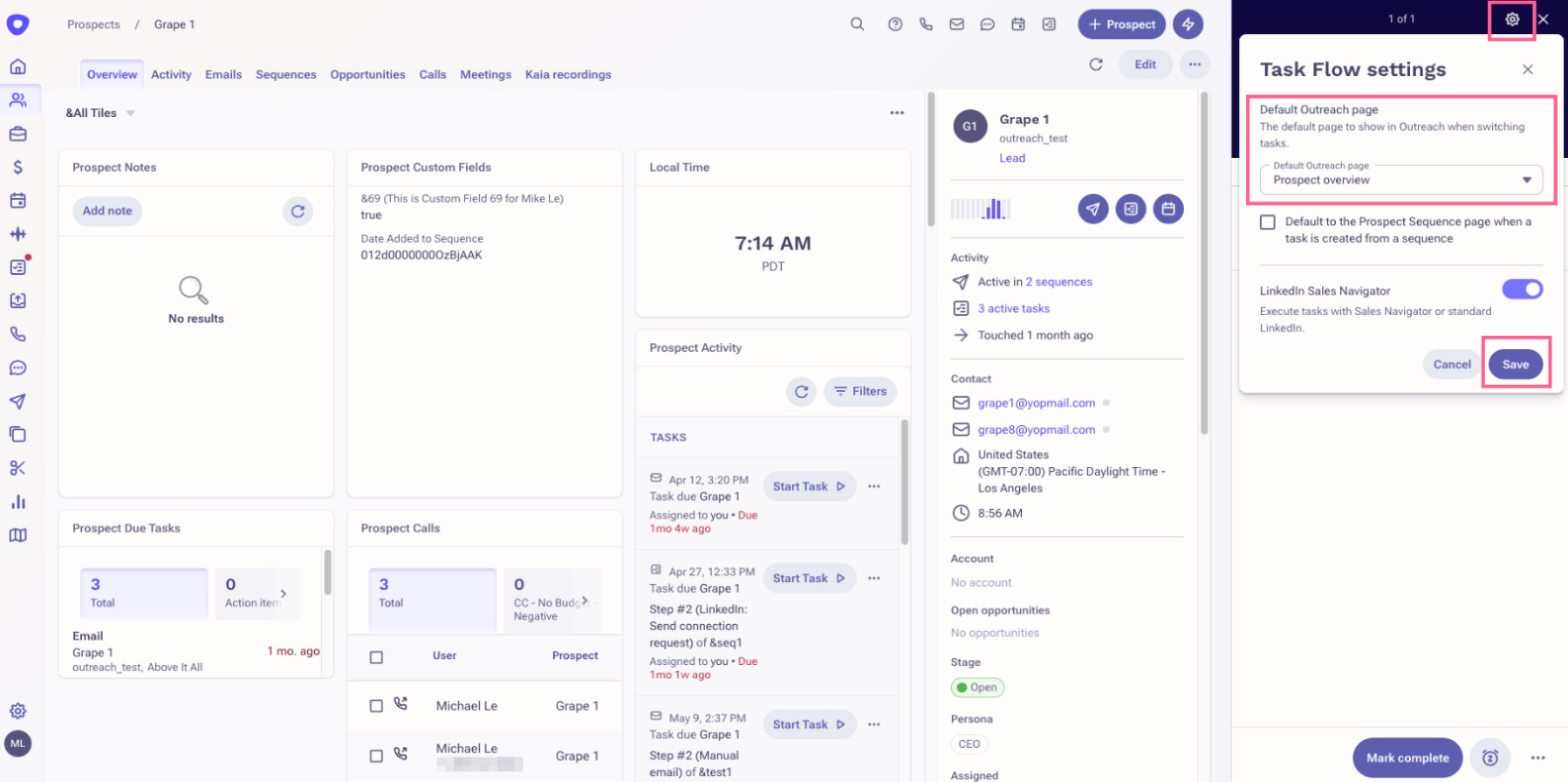Viewport: 1568px width, 782px height.
Task: Switch to the Kaia recordings tab
Action: 568,74
